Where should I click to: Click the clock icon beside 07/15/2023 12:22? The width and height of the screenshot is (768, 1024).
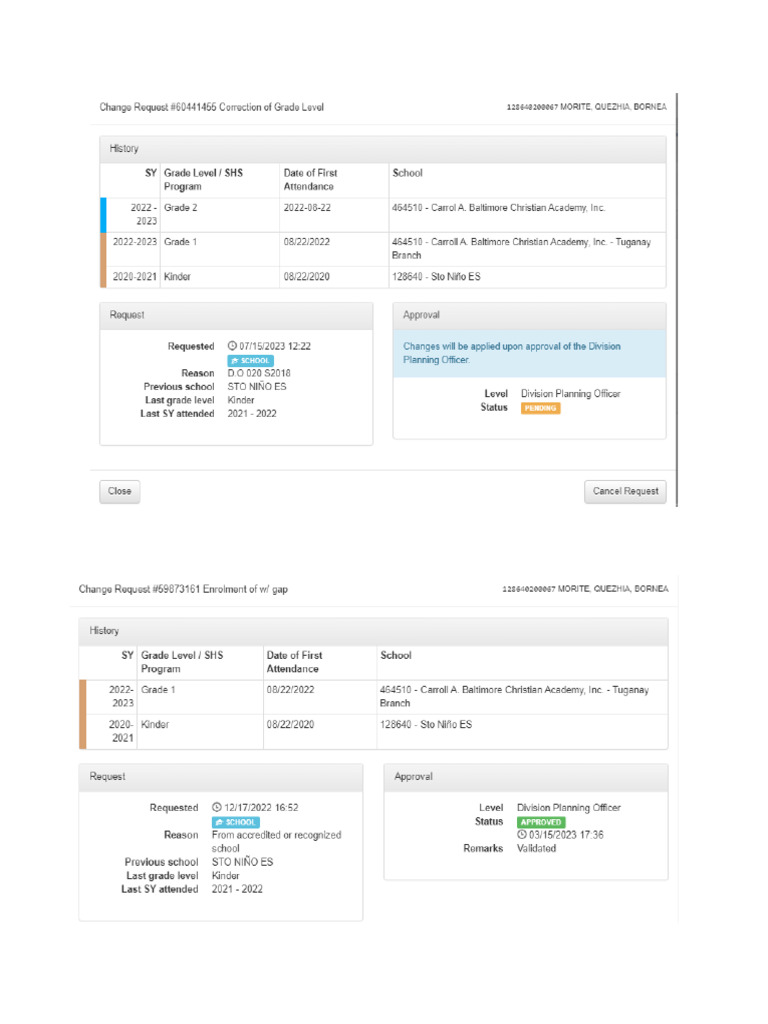click(x=232, y=346)
